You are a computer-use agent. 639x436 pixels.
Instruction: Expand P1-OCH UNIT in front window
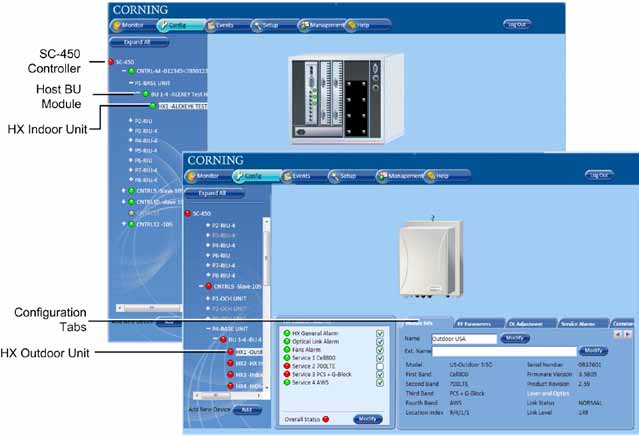pyautogui.click(x=208, y=298)
